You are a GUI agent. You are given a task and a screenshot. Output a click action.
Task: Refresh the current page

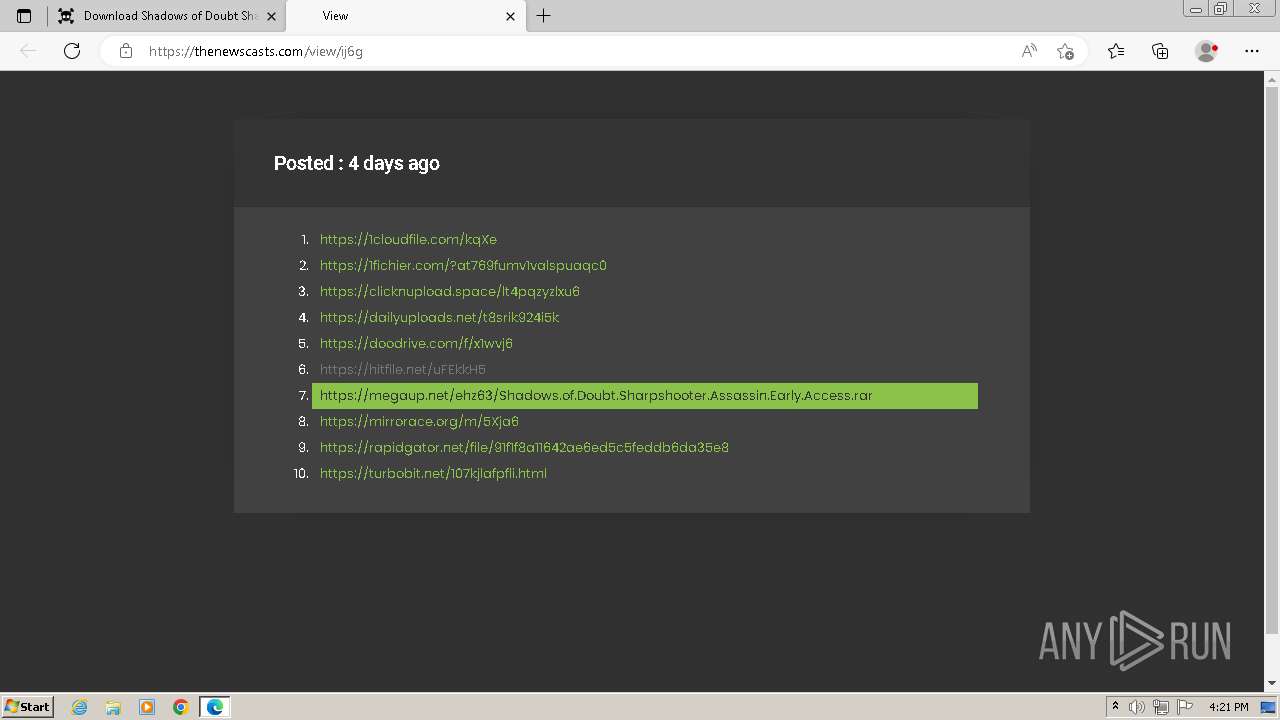tap(72, 51)
